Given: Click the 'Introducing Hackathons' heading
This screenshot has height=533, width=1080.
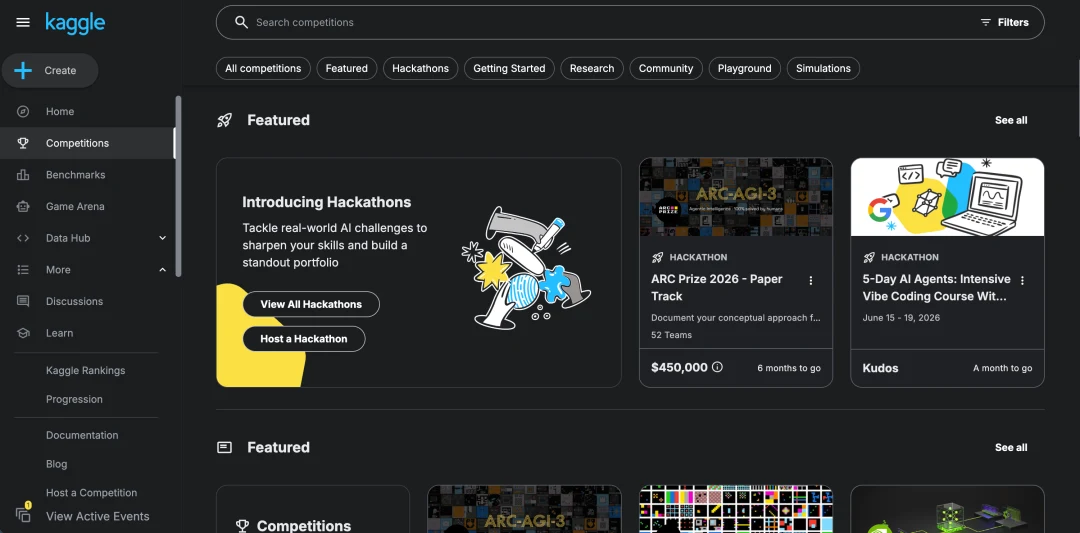Looking at the screenshot, I should point(326,202).
